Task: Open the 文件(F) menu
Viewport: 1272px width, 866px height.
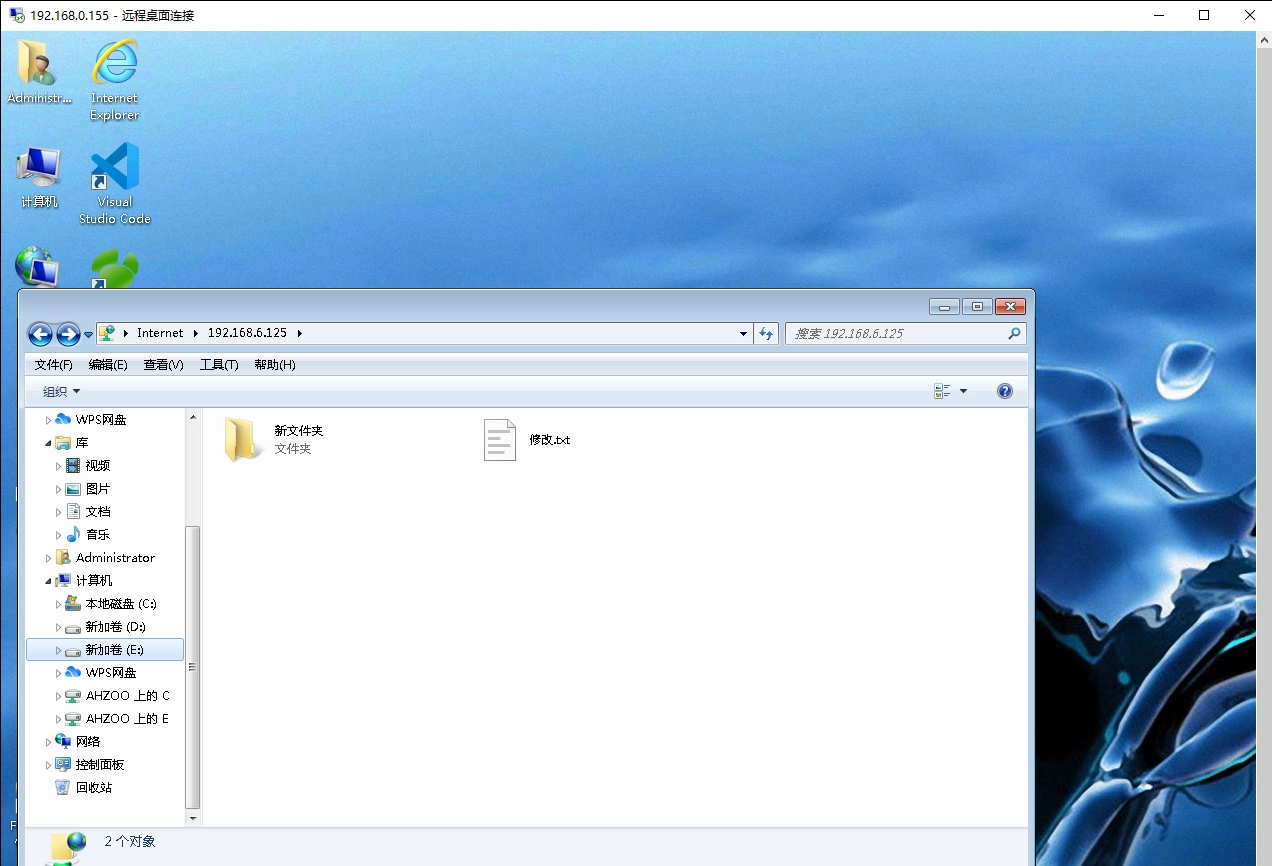Action: click(53, 365)
